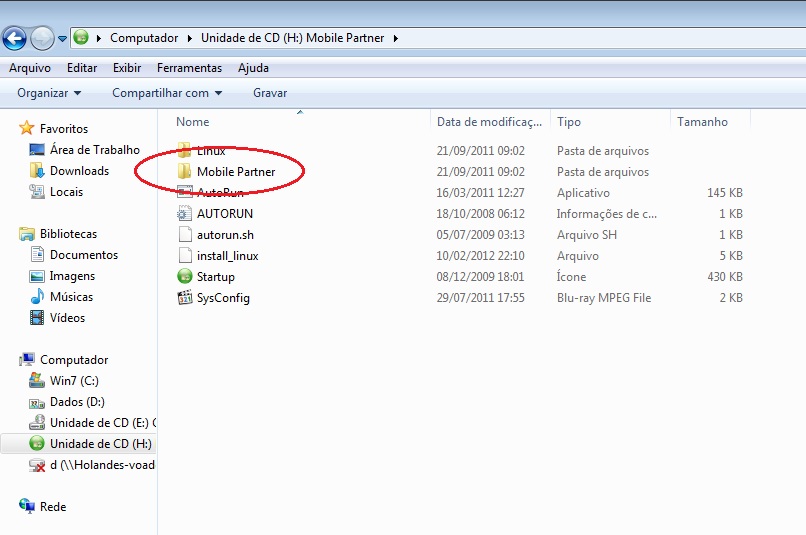Click the Win7 (C:) drive icon

(x=36, y=380)
